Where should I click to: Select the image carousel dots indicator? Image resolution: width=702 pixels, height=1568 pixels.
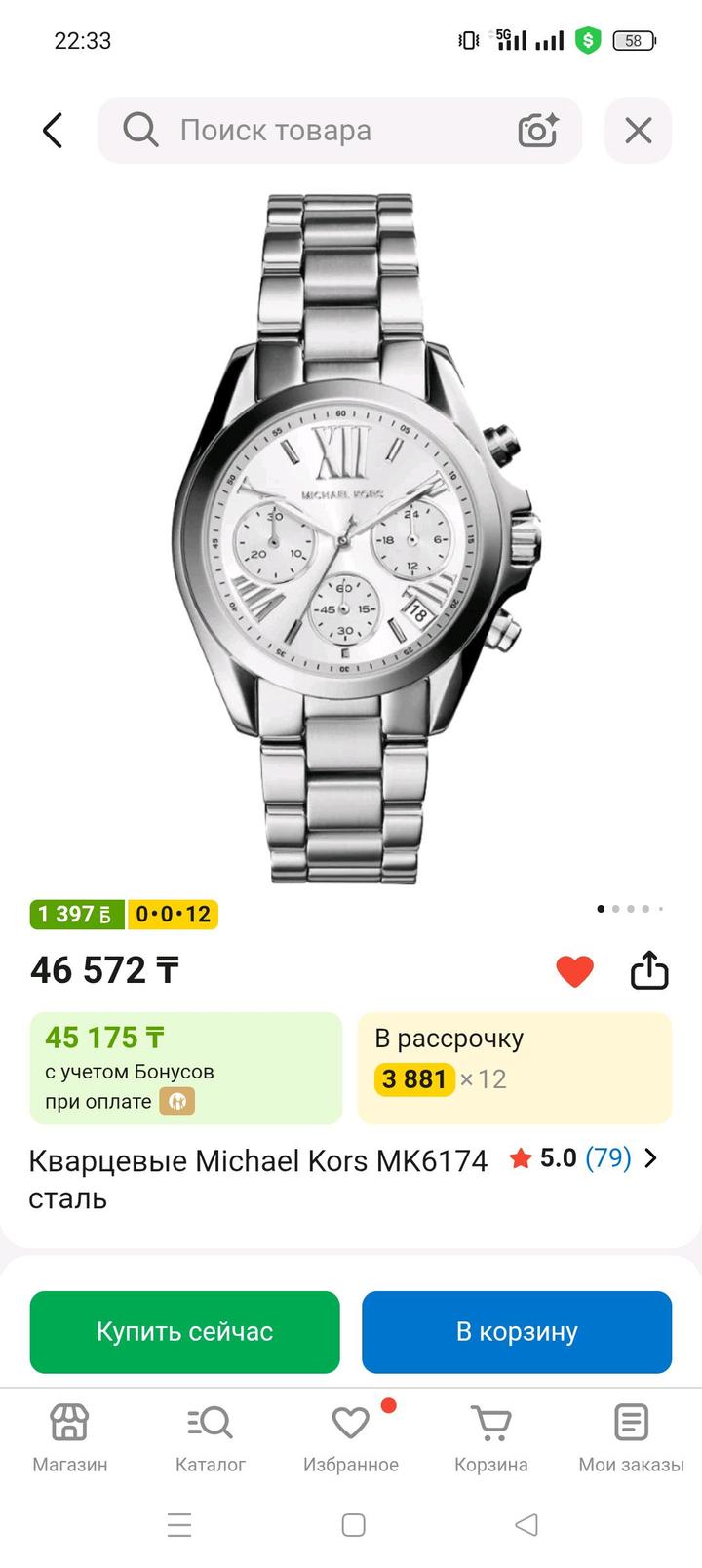pos(630,909)
